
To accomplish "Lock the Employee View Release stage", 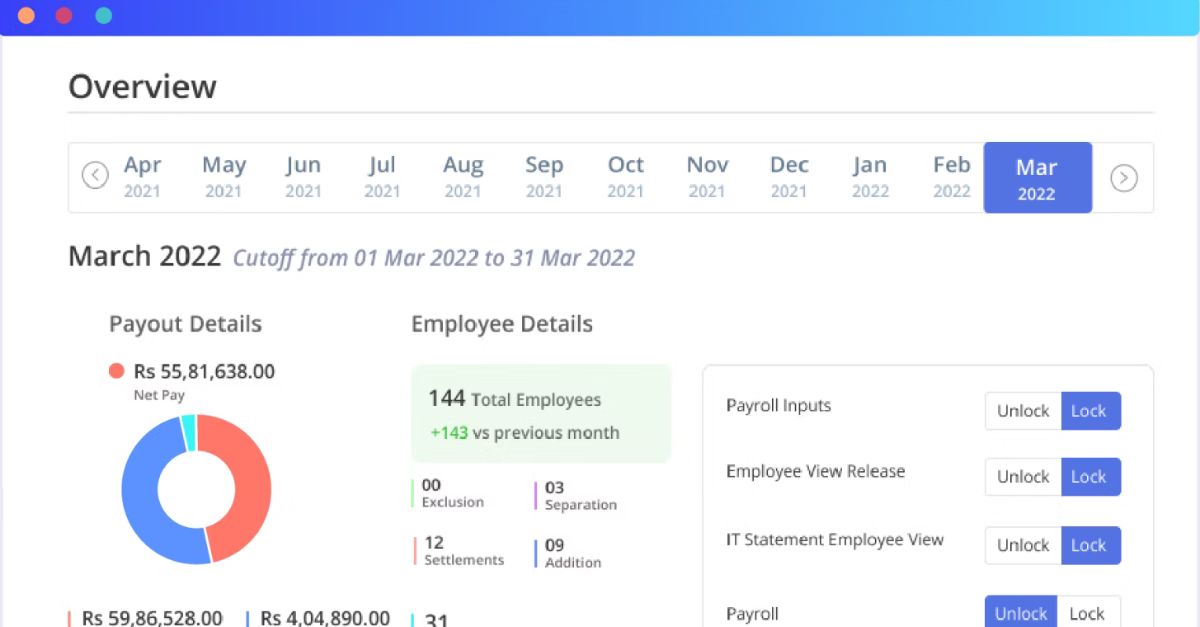I will 1090,477.
